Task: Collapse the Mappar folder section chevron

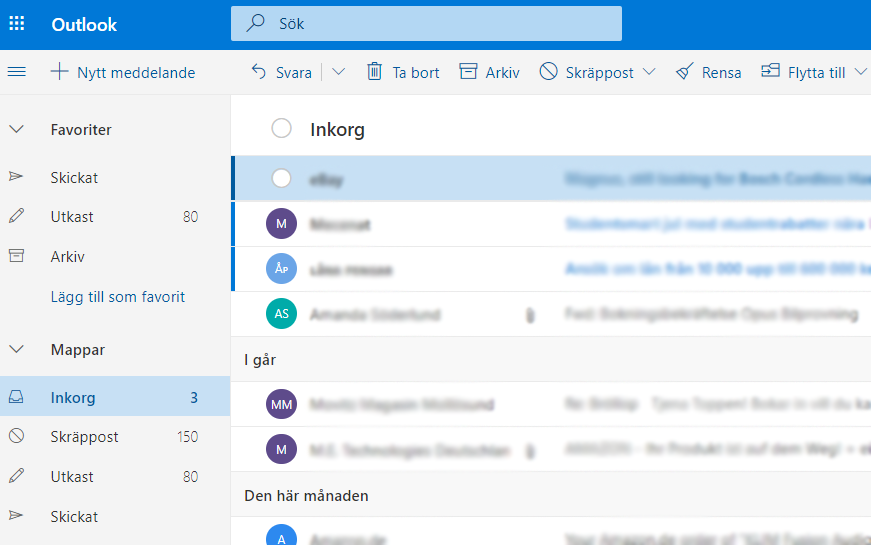Action: (17, 349)
